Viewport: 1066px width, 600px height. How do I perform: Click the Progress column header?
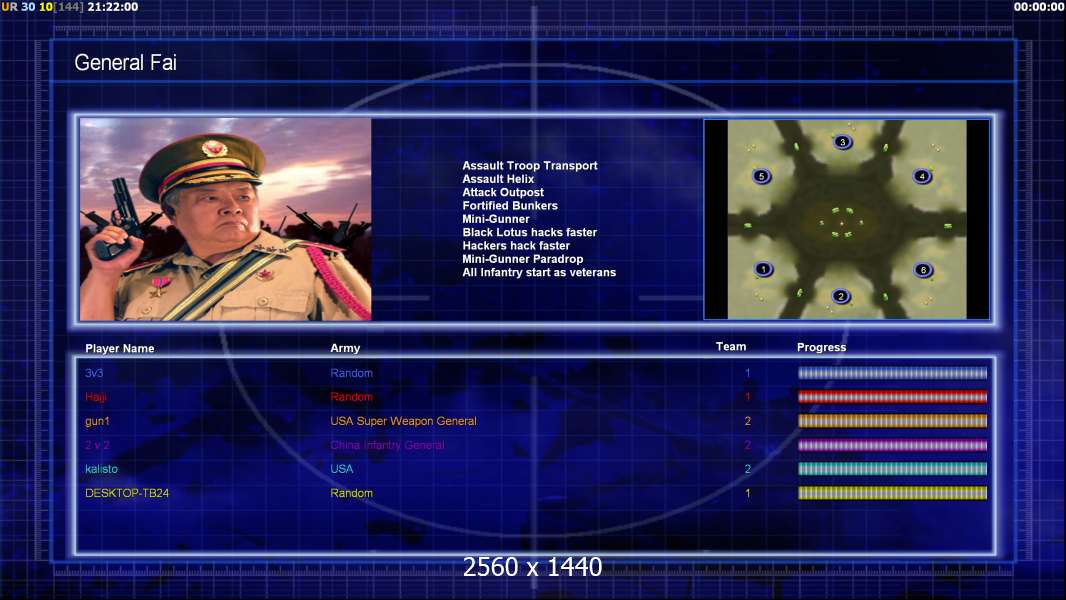pyautogui.click(x=821, y=347)
